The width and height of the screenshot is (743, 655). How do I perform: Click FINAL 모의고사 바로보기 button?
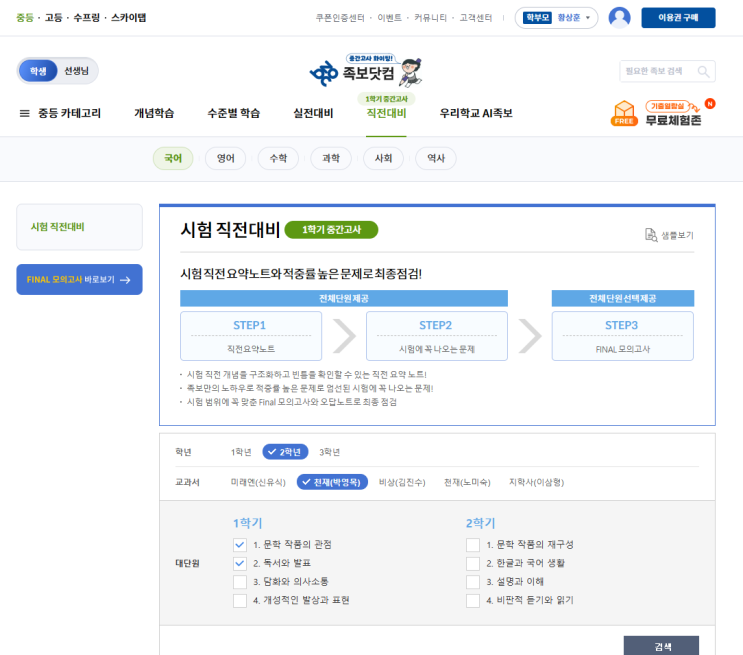[79, 280]
